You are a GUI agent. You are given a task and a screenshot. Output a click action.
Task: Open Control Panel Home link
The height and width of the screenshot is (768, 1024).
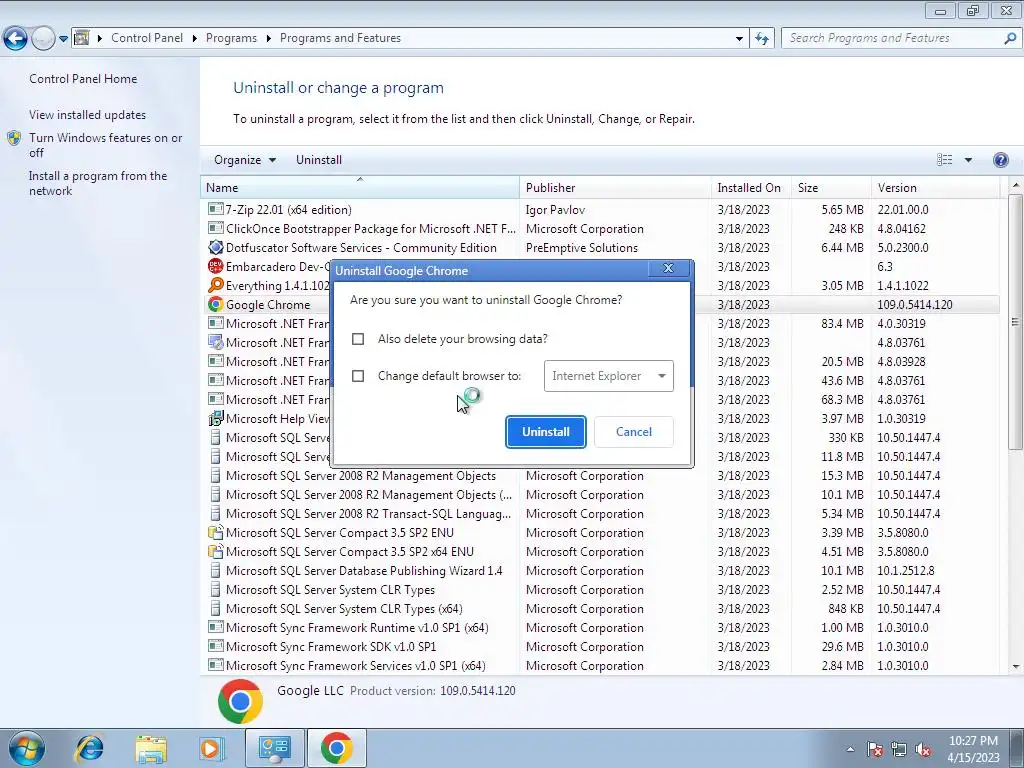pyautogui.click(x=83, y=79)
